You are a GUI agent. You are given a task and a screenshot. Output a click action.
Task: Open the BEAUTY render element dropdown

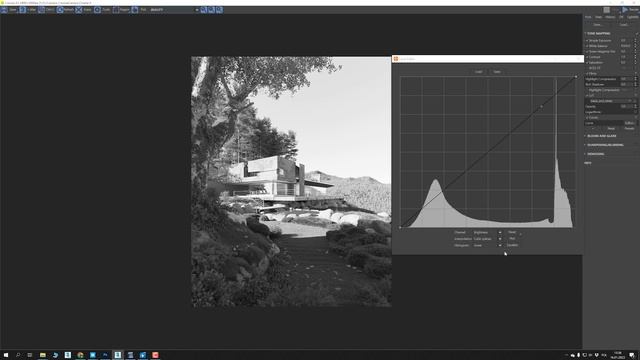tap(174, 9)
